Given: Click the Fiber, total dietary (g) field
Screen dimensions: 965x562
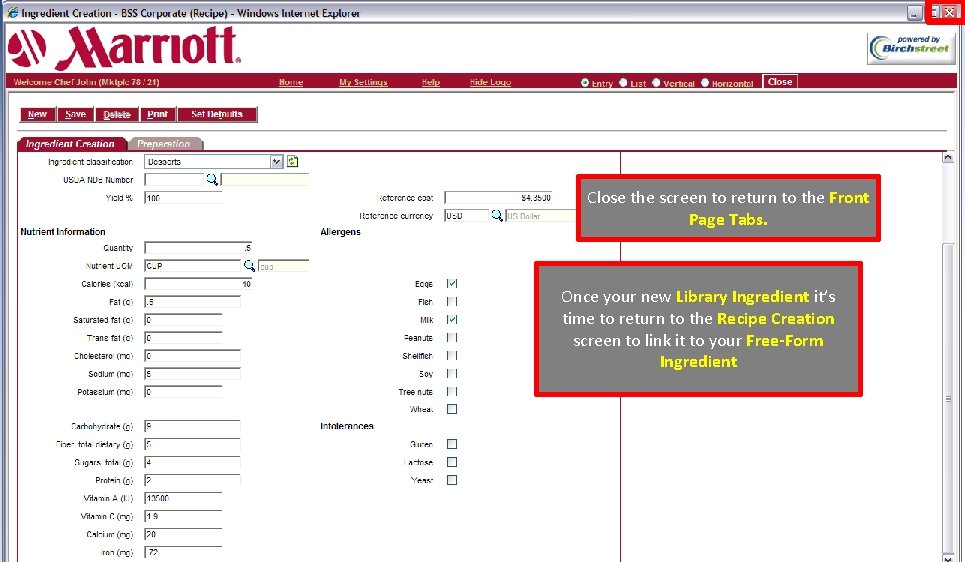Looking at the screenshot, I should (x=193, y=444).
